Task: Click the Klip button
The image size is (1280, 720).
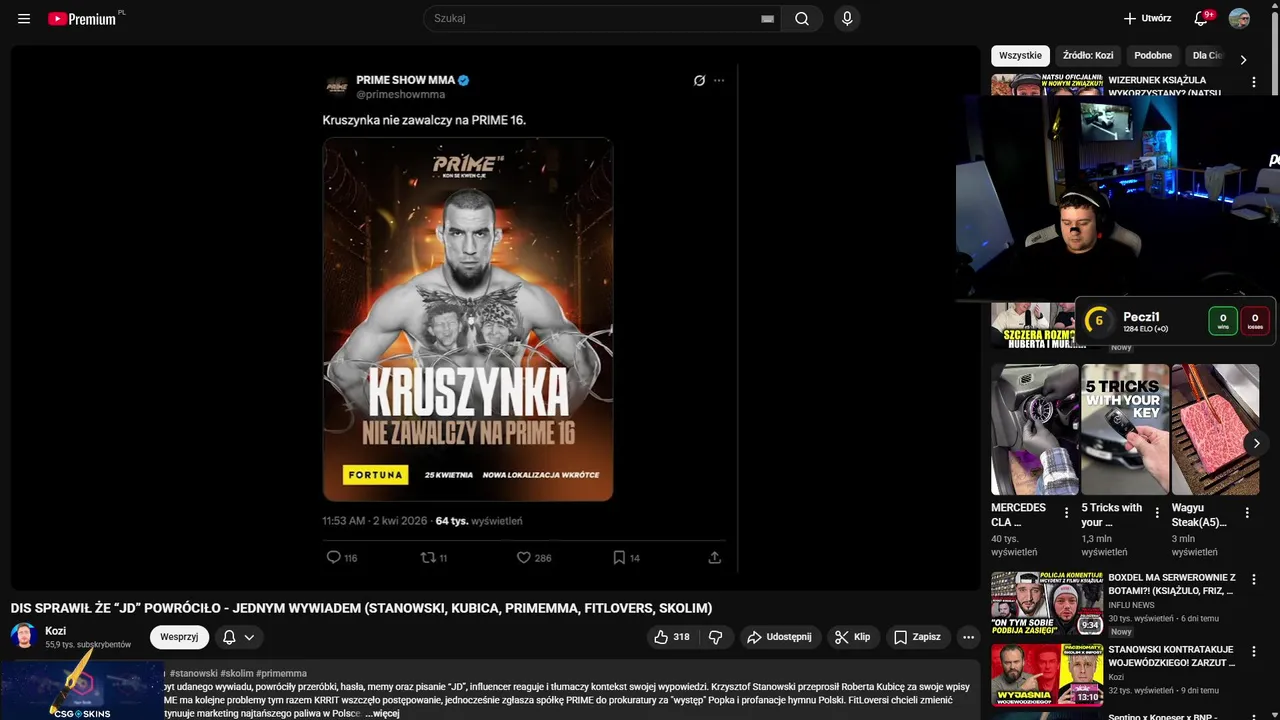Action: pyautogui.click(x=853, y=637)
